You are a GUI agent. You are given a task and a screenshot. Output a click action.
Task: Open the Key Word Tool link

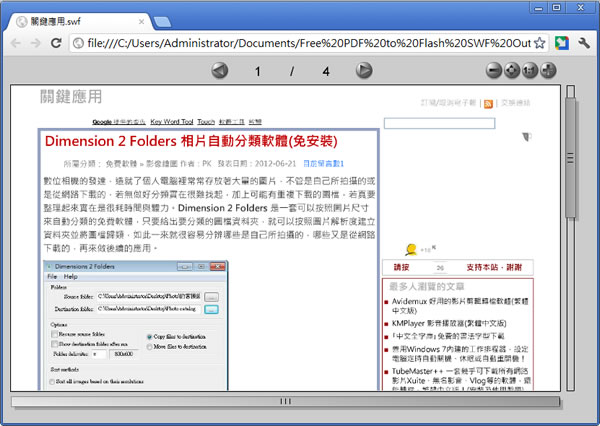click(x=172, y=122)
